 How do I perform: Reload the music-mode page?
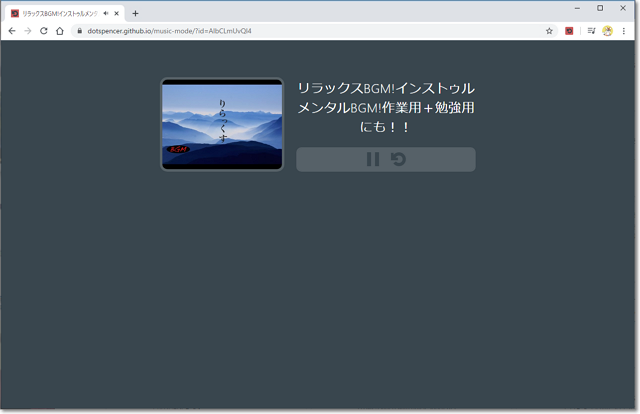coord(44,31)
